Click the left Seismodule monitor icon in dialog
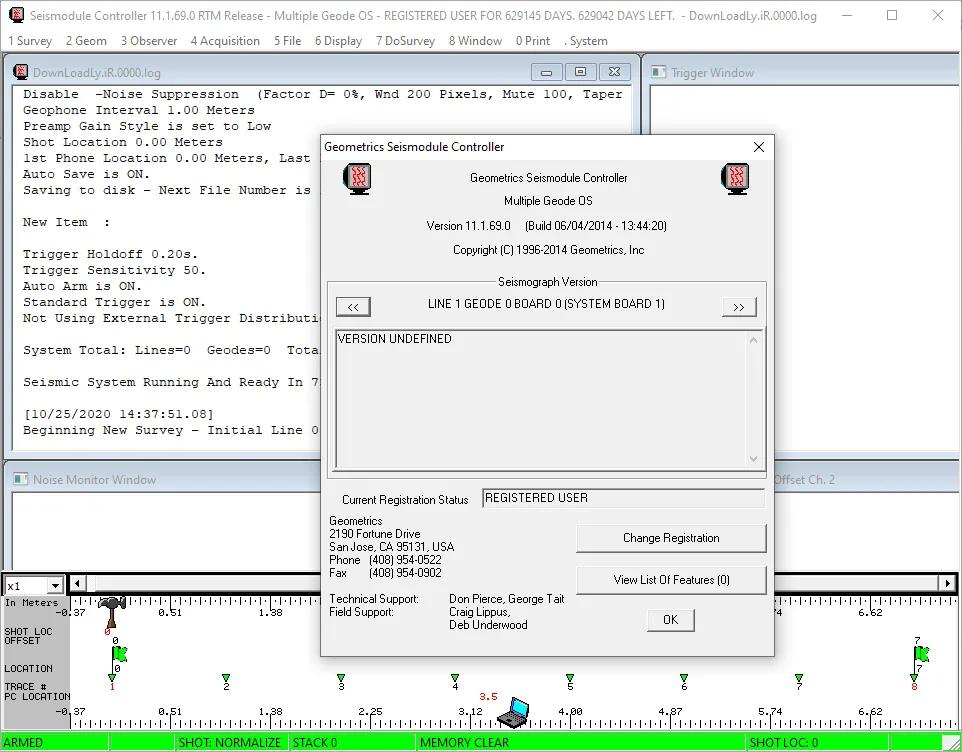The height and width of the screenshot is (752, 962). tap(357, 179)
